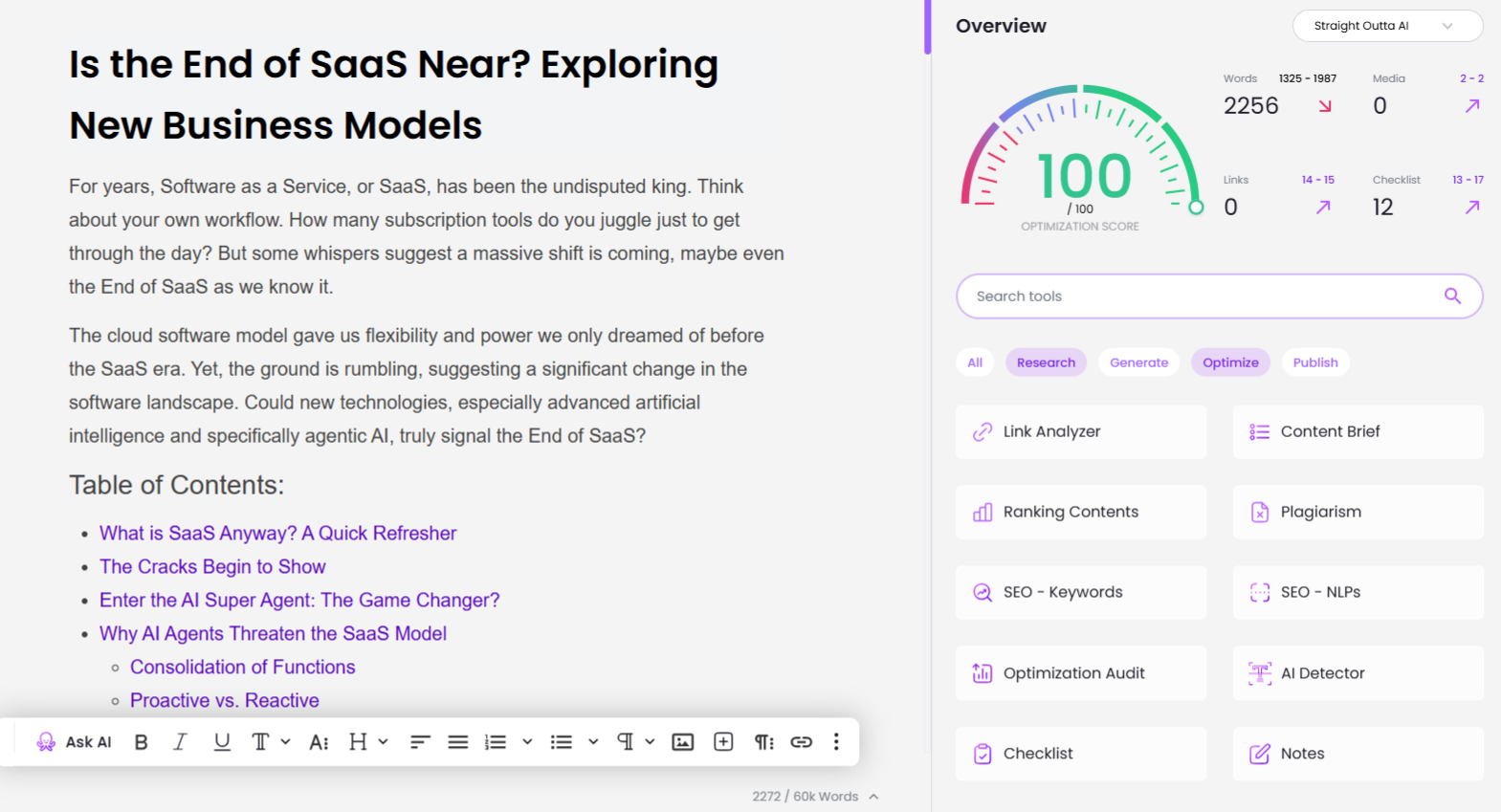Launch the Ranking Contents tool

pyautogui.click(x=1081, y=513)
